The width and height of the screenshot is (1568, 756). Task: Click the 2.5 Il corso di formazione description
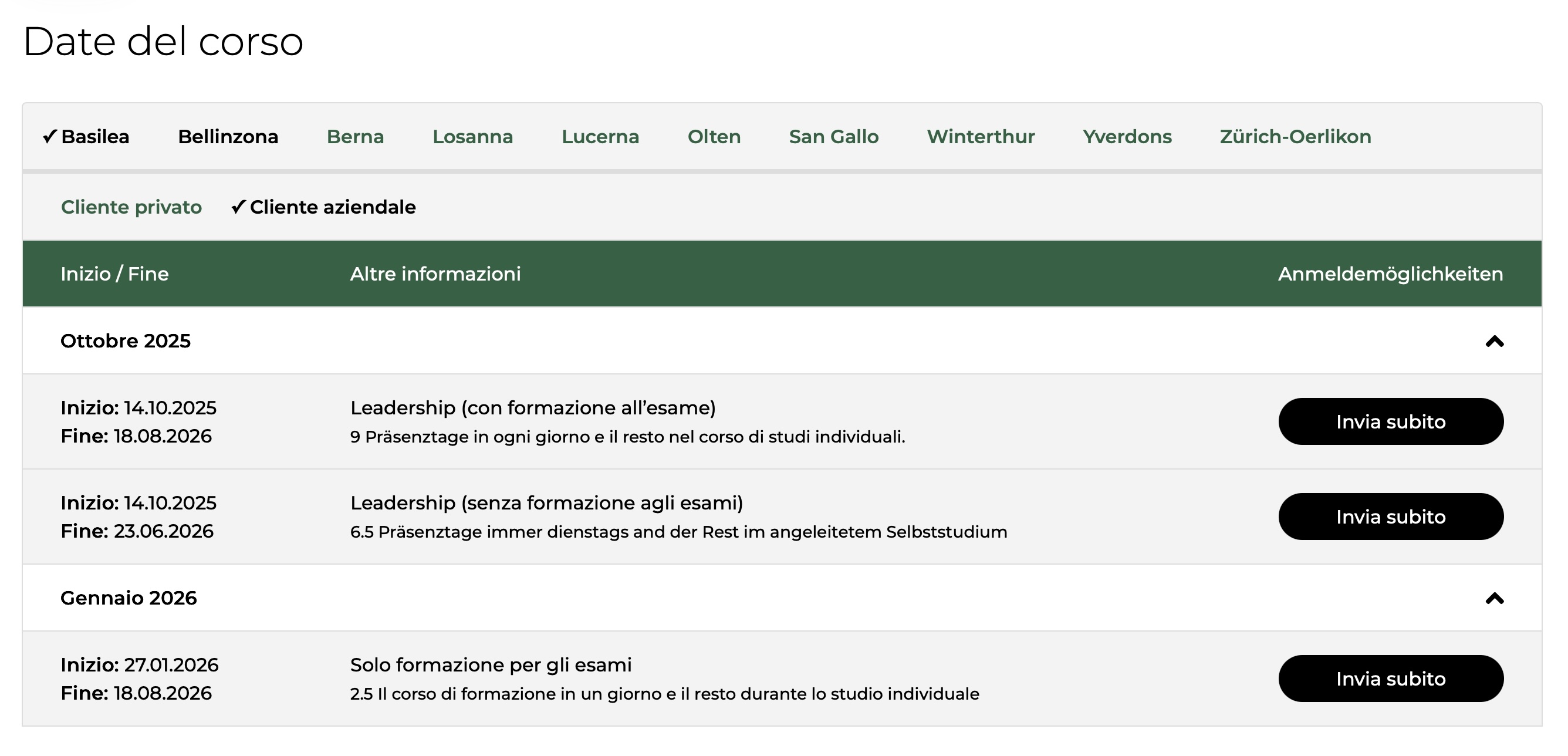(665, 693)
